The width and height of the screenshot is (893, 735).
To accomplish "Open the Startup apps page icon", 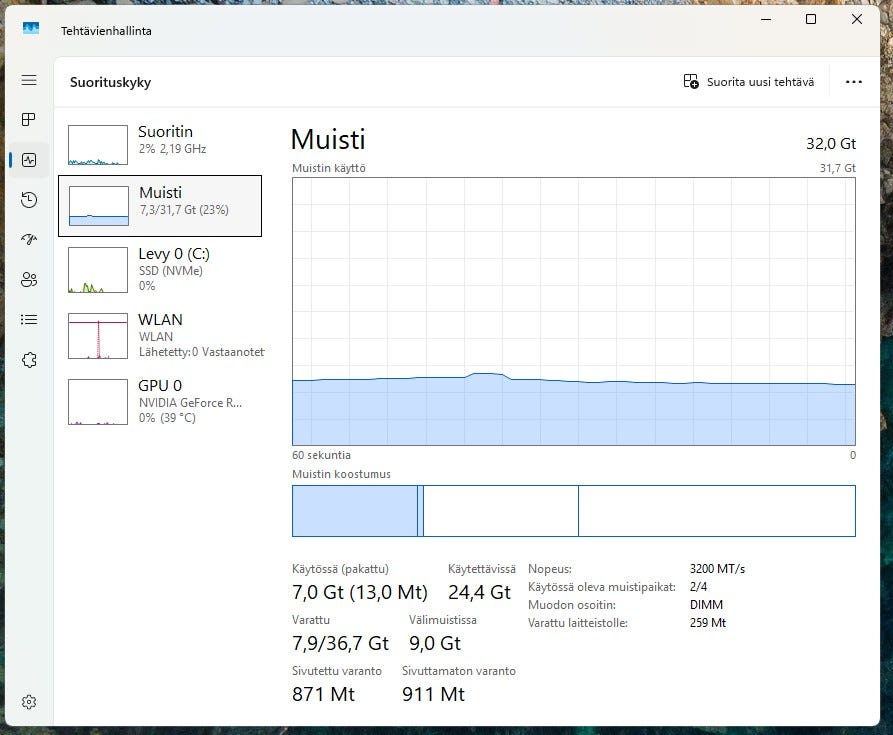I will [x=29, y=240].
